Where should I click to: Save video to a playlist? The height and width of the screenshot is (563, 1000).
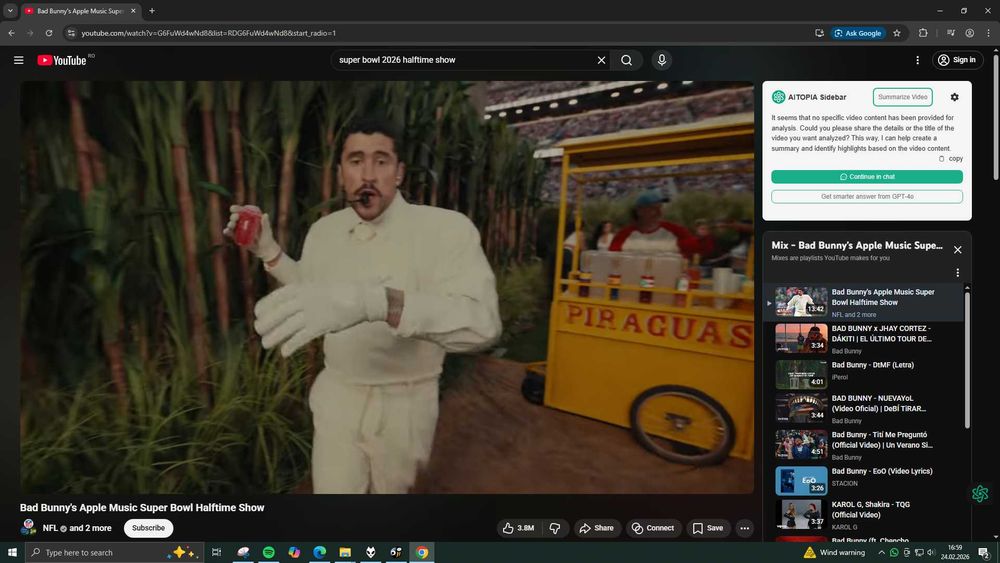(x=708, y=528)
